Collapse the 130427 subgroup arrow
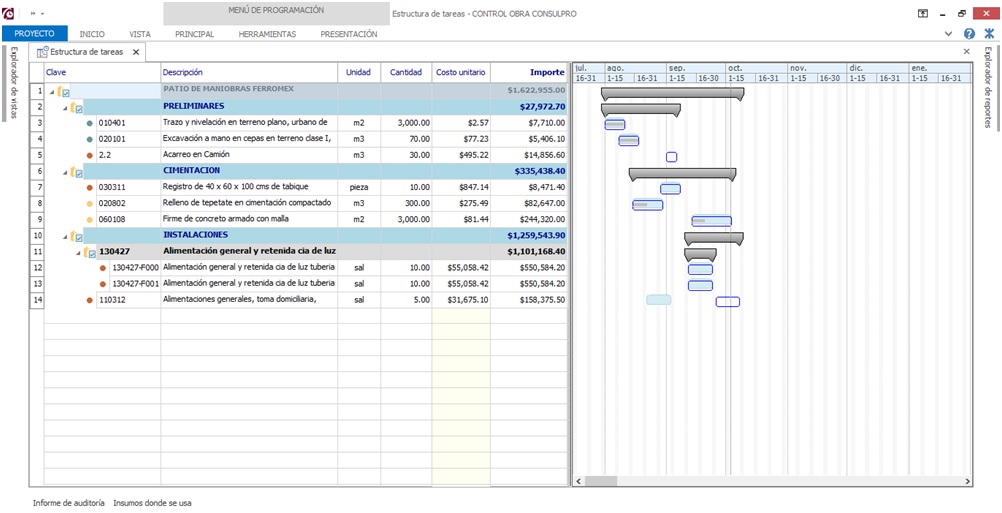Screen dimensions: 1002x513 (x=77, y=252)
